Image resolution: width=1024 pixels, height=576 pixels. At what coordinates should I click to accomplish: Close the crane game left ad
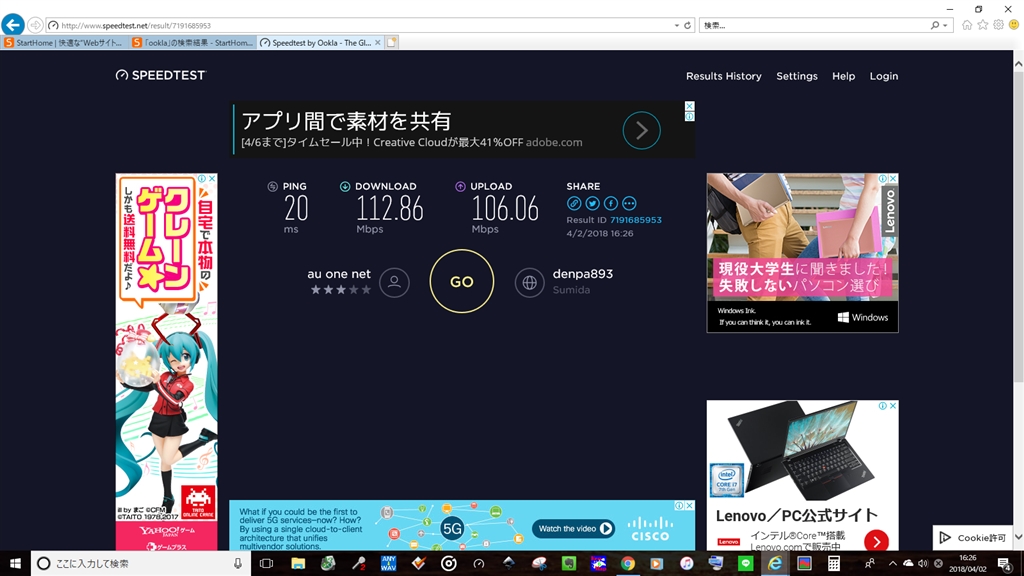tap(212, 178)
